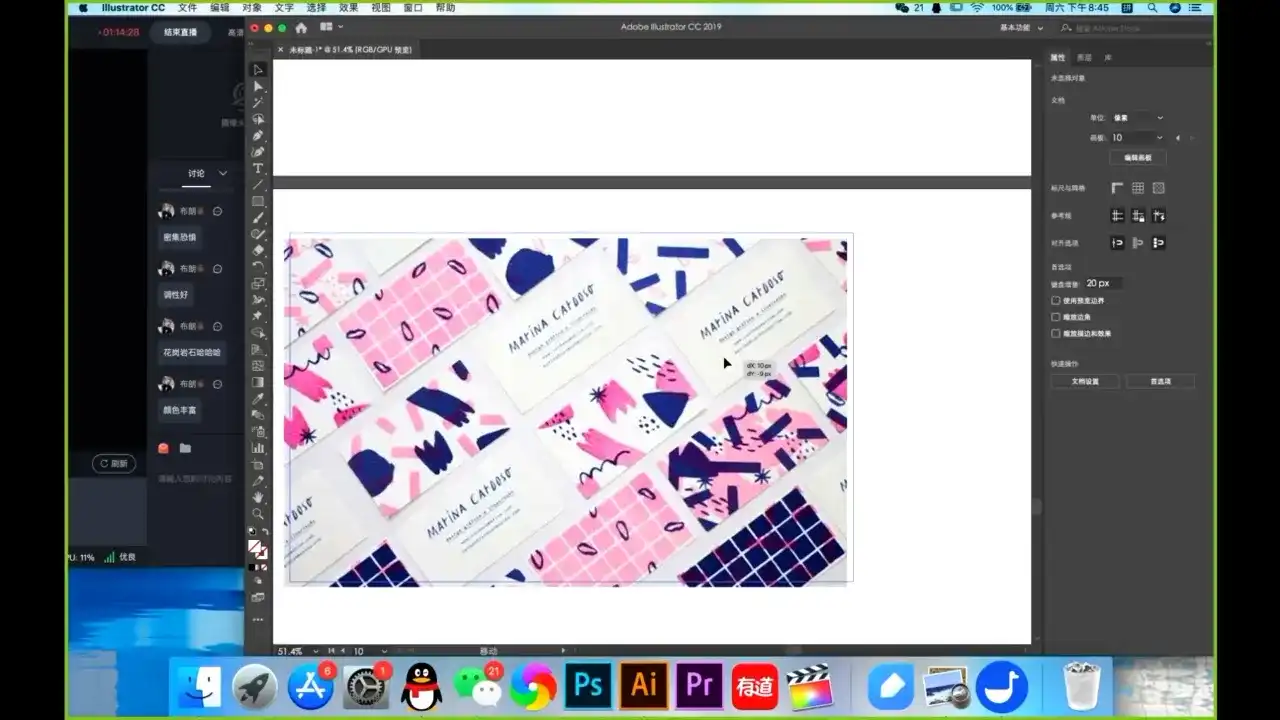
Task: Select the Type tool in toolbar
Action: (x=258, y=168)
